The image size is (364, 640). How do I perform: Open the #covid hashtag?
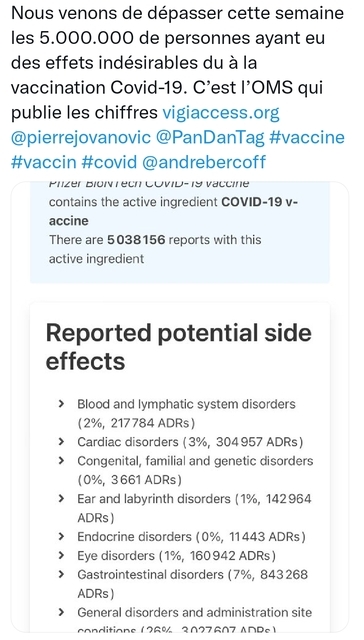click(109, 162)
